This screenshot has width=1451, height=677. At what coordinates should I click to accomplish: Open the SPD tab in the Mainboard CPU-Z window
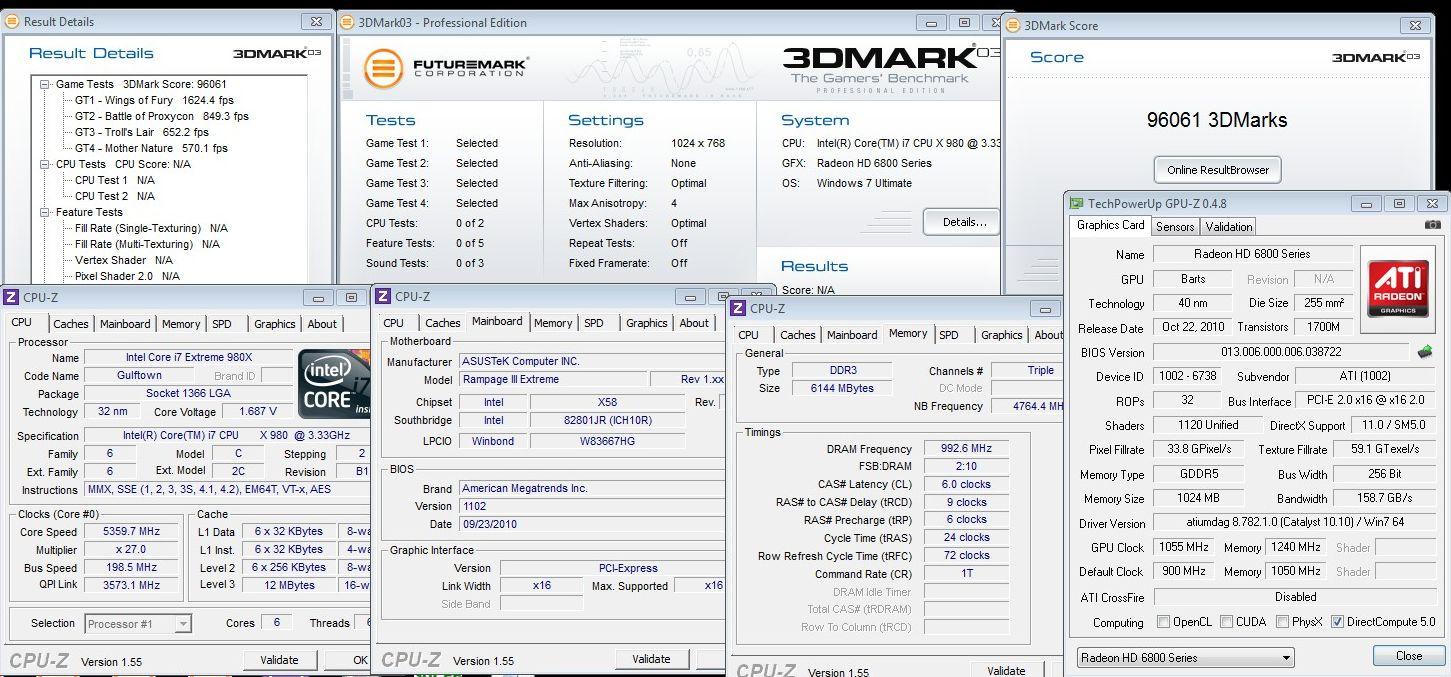pos(594,323)
